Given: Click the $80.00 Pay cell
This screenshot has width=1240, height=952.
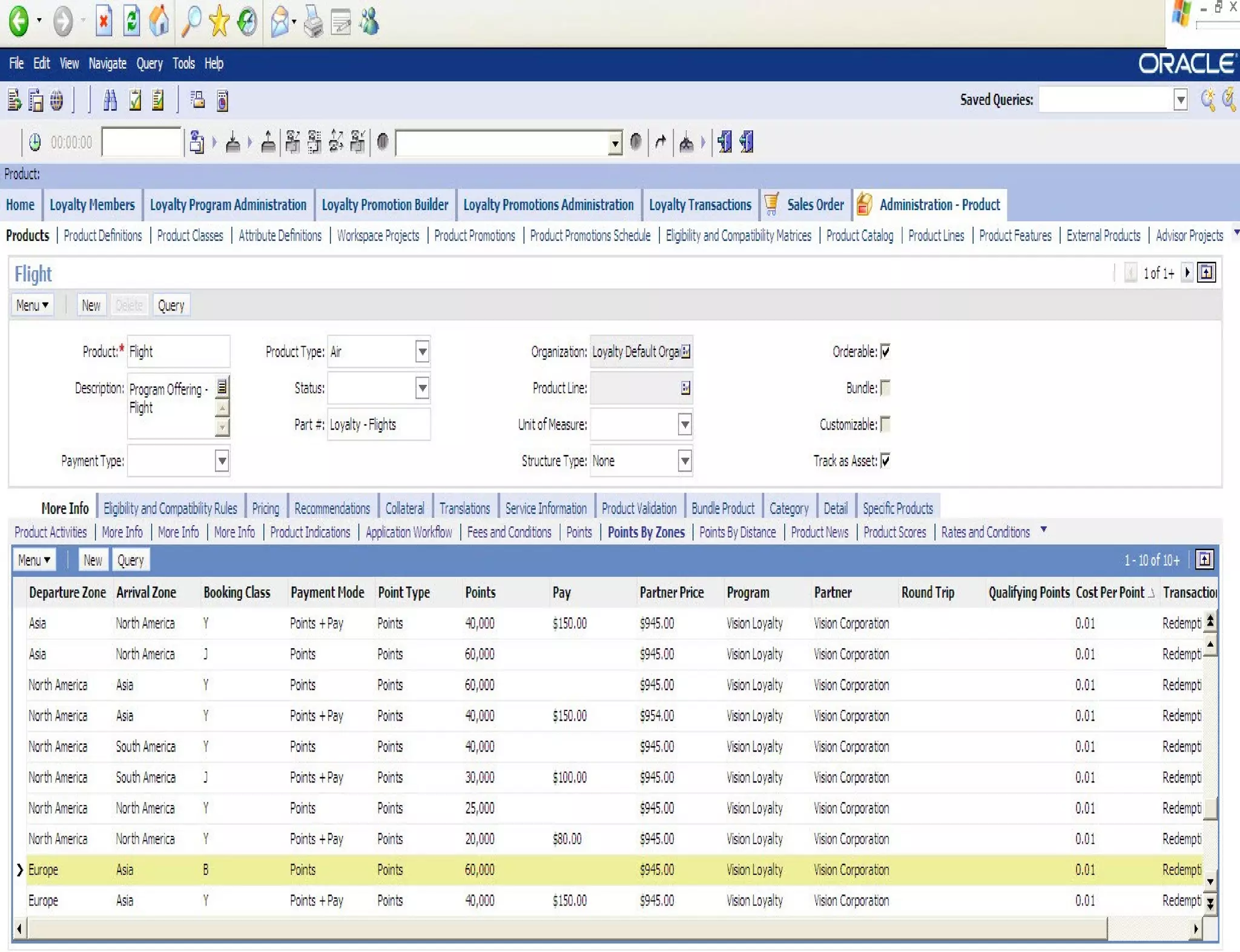Looking at the screenshot, I should click(567, 839).
